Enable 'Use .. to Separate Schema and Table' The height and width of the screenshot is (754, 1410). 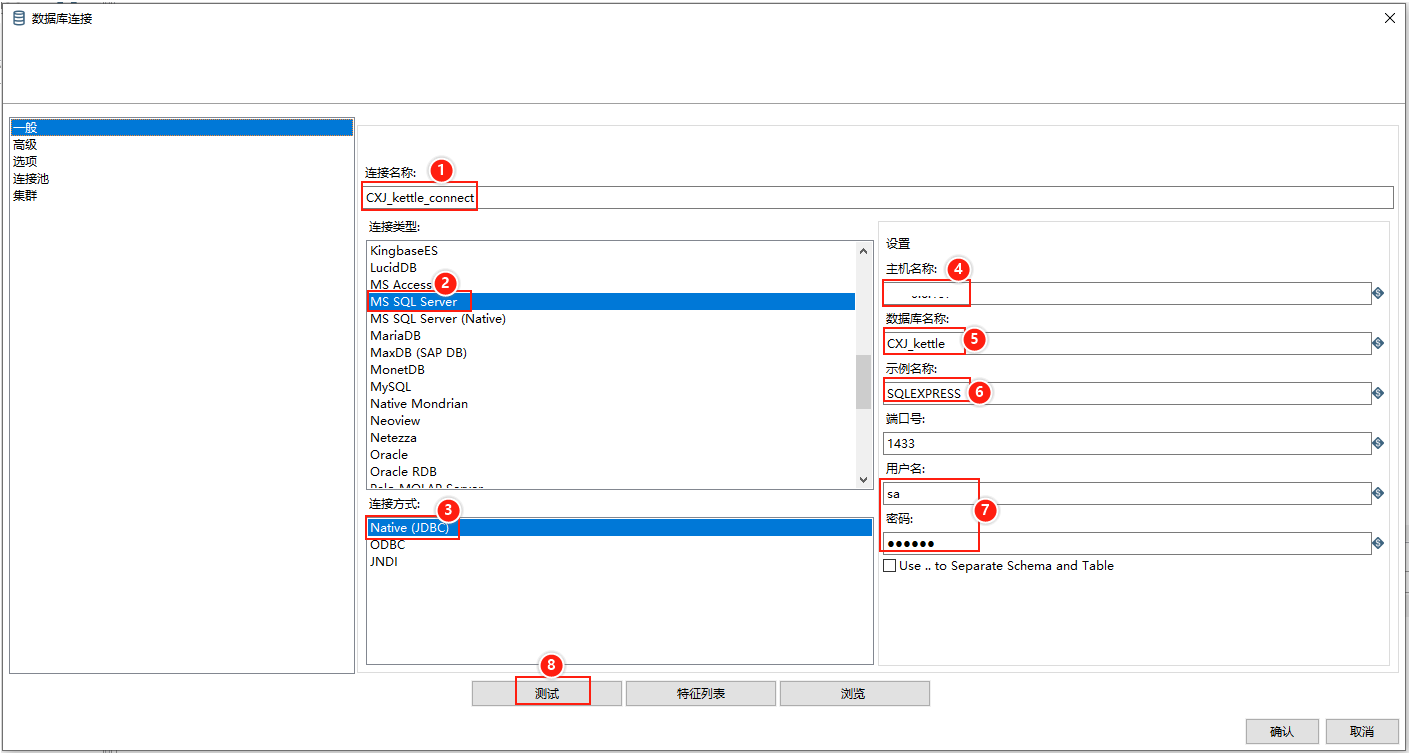(889, 565)
